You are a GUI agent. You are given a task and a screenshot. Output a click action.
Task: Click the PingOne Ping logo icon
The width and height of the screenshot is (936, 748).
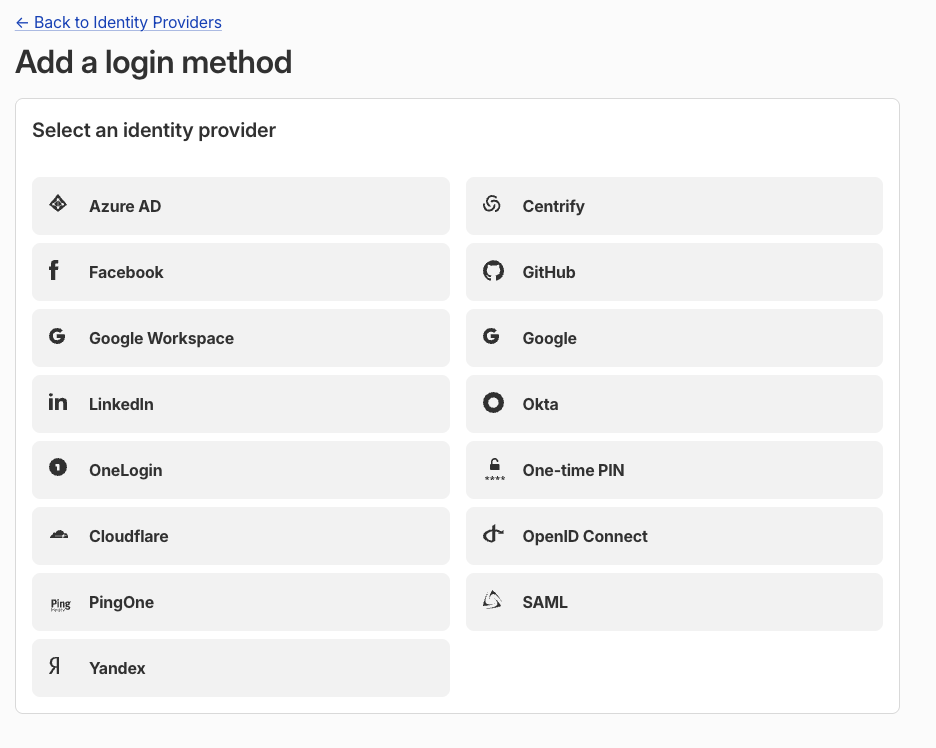tap(60, 605)
